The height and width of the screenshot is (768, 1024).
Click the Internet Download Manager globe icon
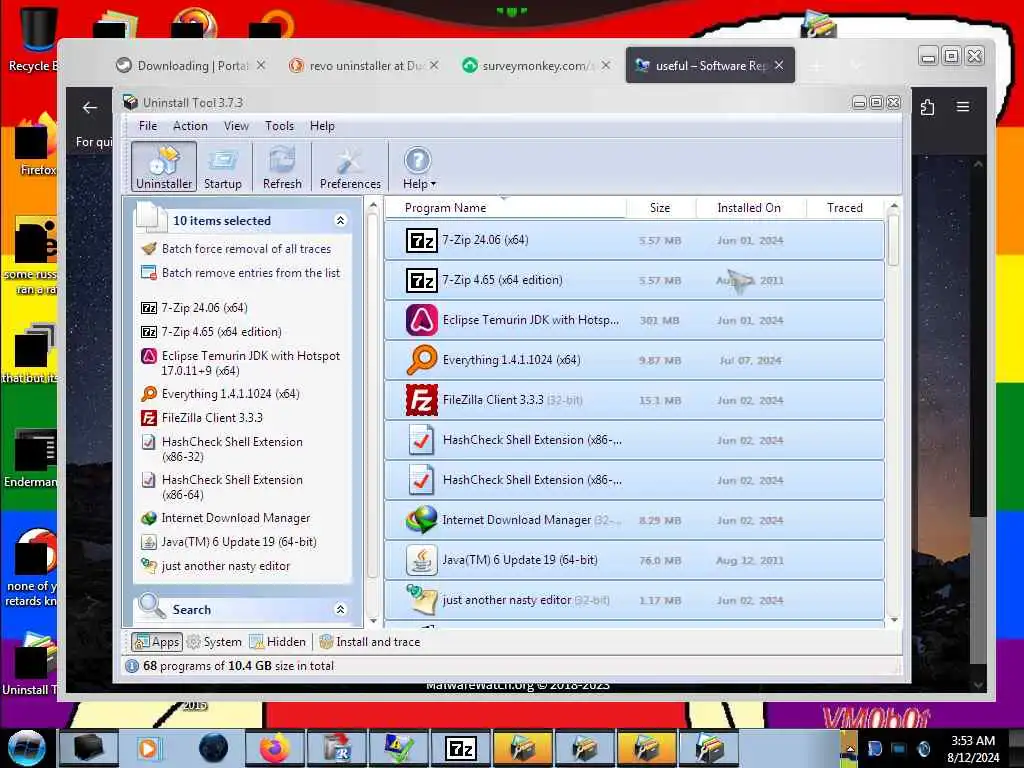coord(421,520)
